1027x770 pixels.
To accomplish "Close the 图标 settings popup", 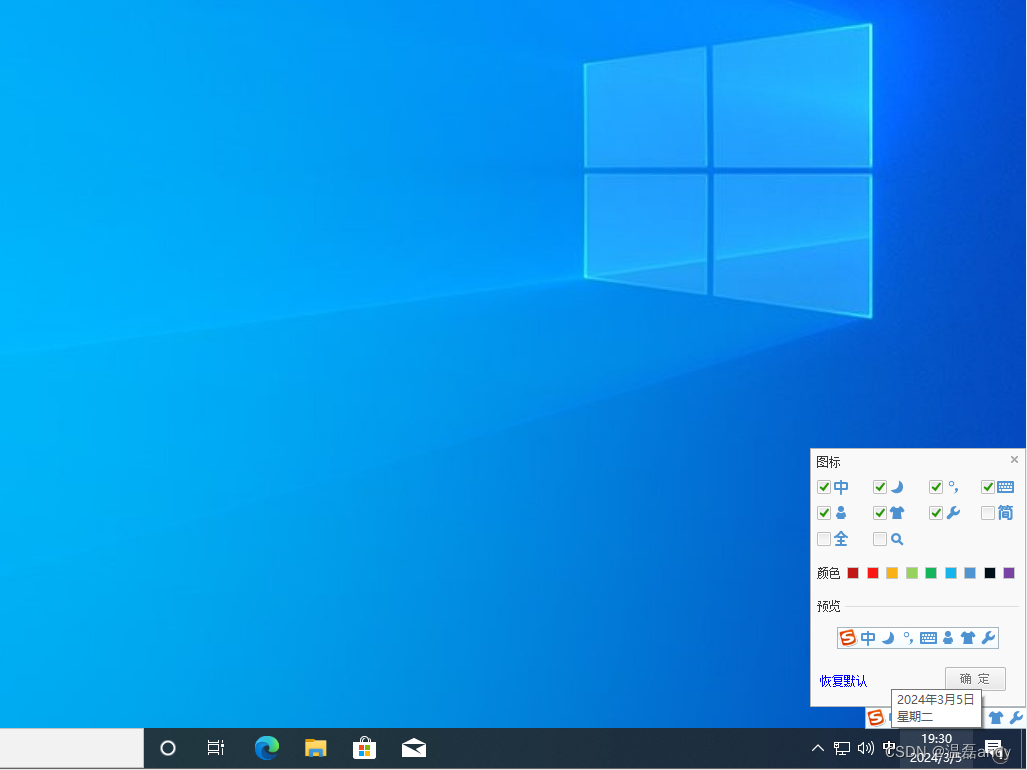I will [1014, 460].
